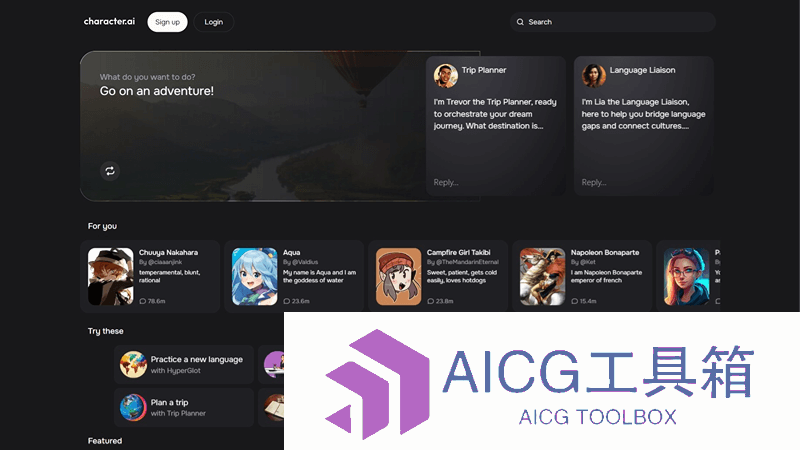
Task: Click By @ciaaanjink author text
Action: click(160, 262)
